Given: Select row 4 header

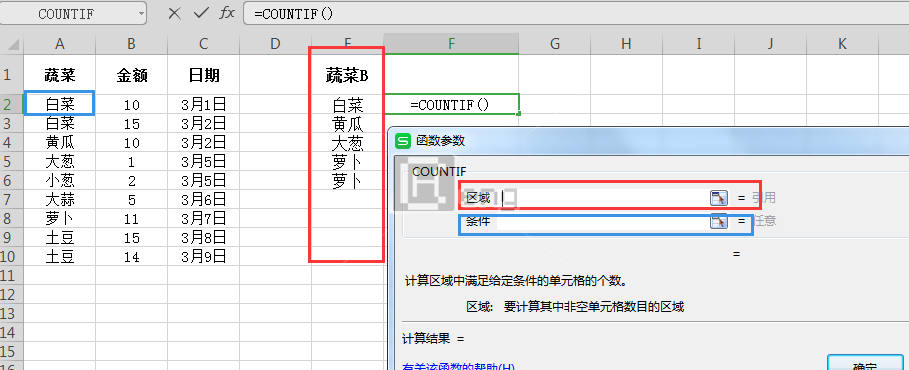Looking at the screenshot, I should pyautogui.click(x=12, y=142).
